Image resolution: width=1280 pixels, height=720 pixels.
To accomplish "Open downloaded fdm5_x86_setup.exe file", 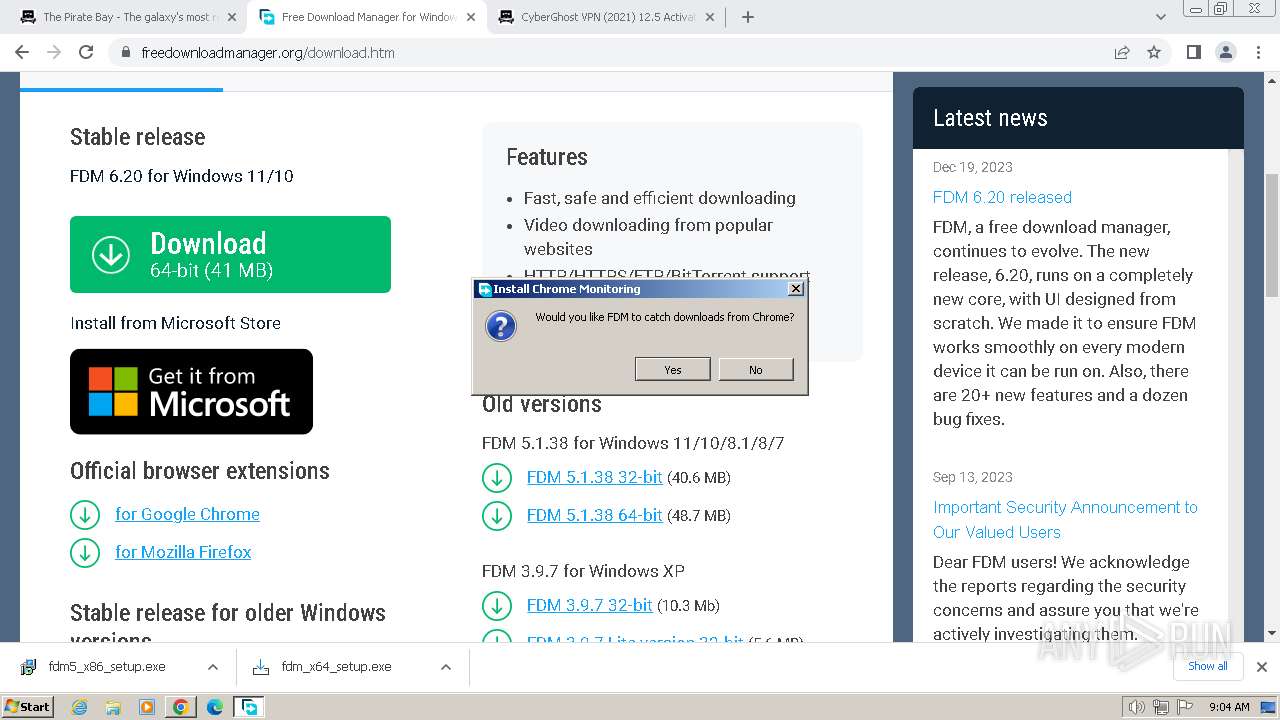I will tap(107, 667).
